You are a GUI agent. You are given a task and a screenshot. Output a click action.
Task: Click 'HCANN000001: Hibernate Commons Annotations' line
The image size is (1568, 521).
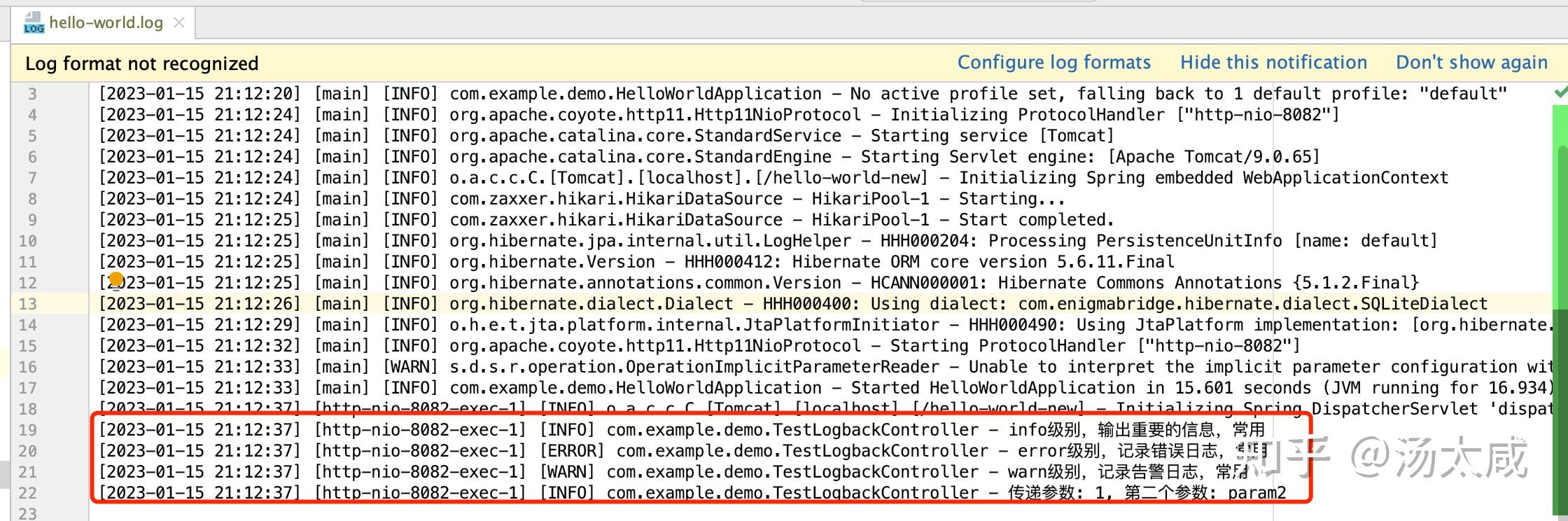tap(758, 283)
